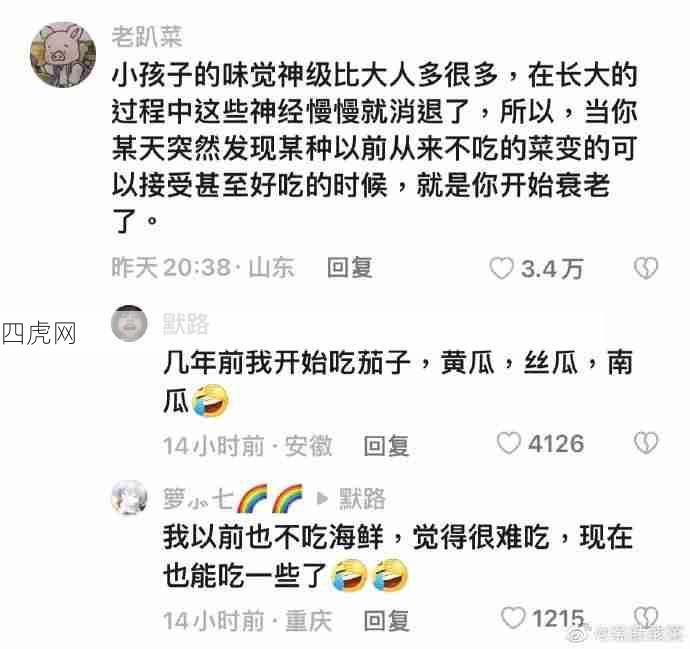Dislike the seafood comment by 萝小七
Image resolution: width=690 pixels, height=649 pixels.
(646, 618)
